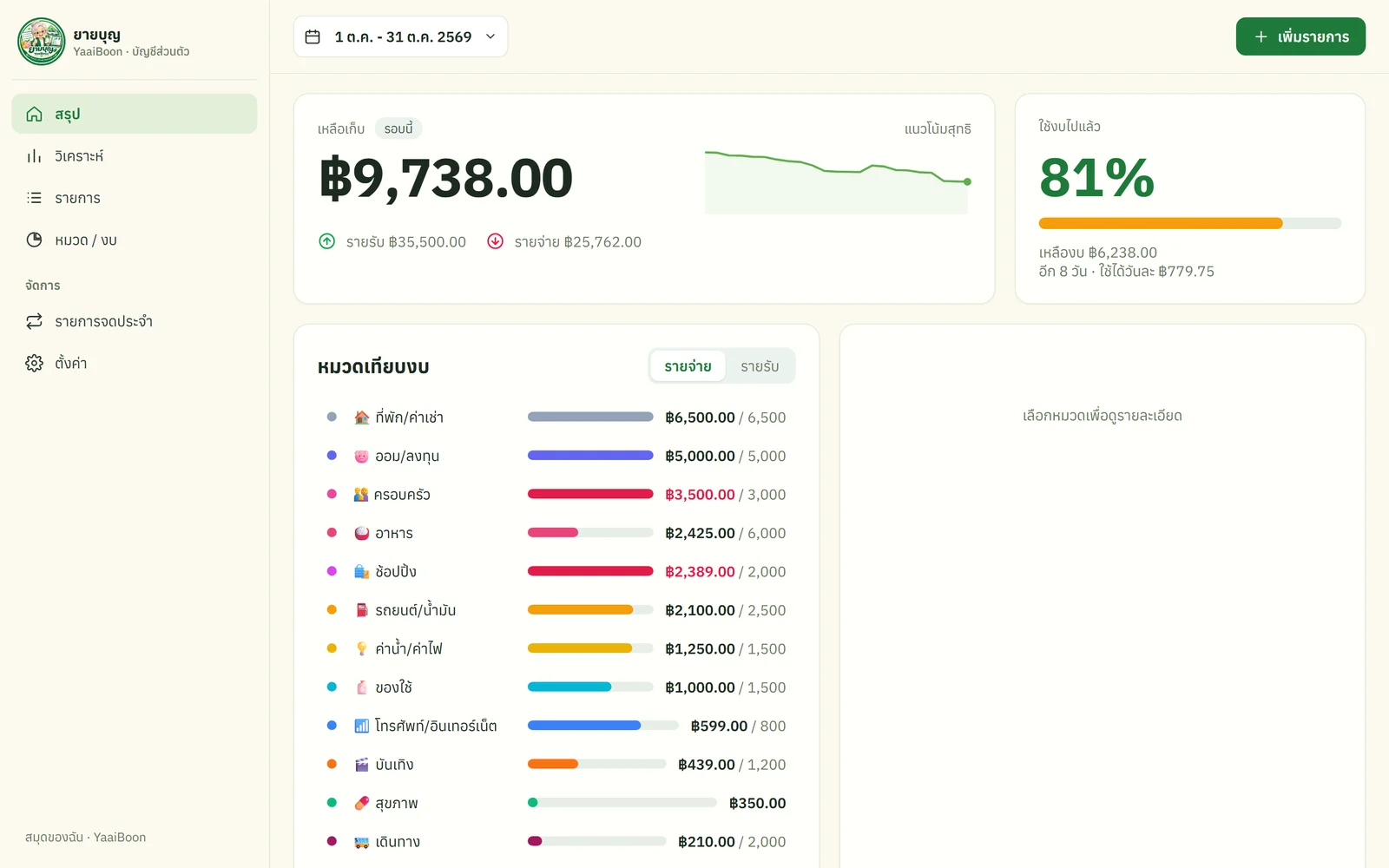Switch the toggle to รายรับ
This screenshot has height=868, width=1389.
(760, 366)
